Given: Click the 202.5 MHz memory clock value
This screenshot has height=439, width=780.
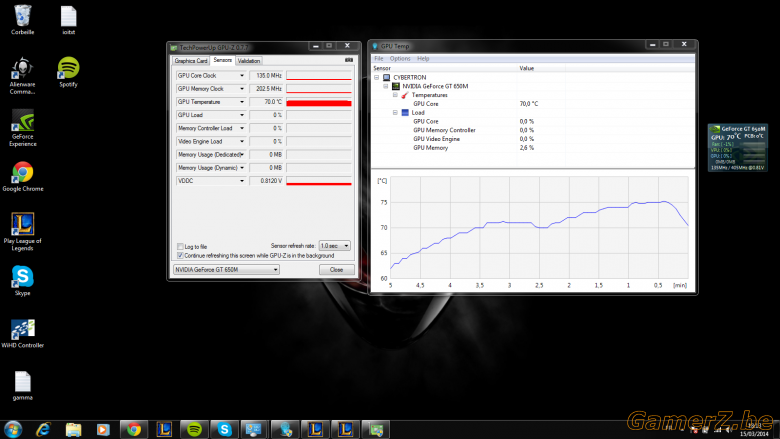Looking at the screenshot, I should tap(266, 89).
